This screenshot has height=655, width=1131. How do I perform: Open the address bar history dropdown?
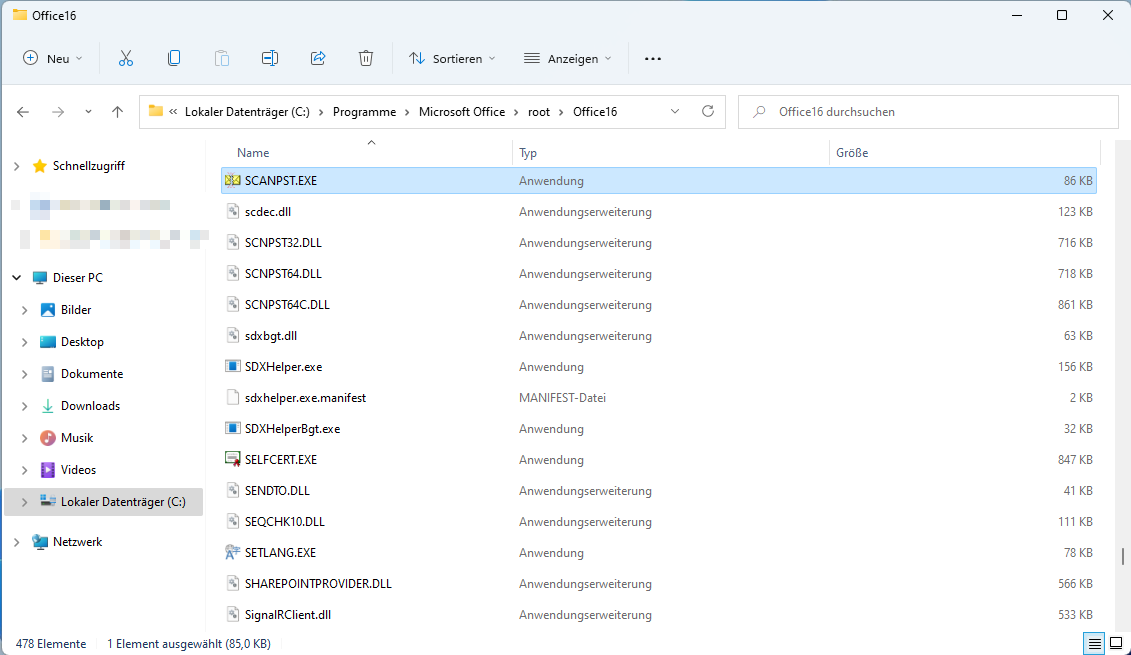(x=675, y=111)
